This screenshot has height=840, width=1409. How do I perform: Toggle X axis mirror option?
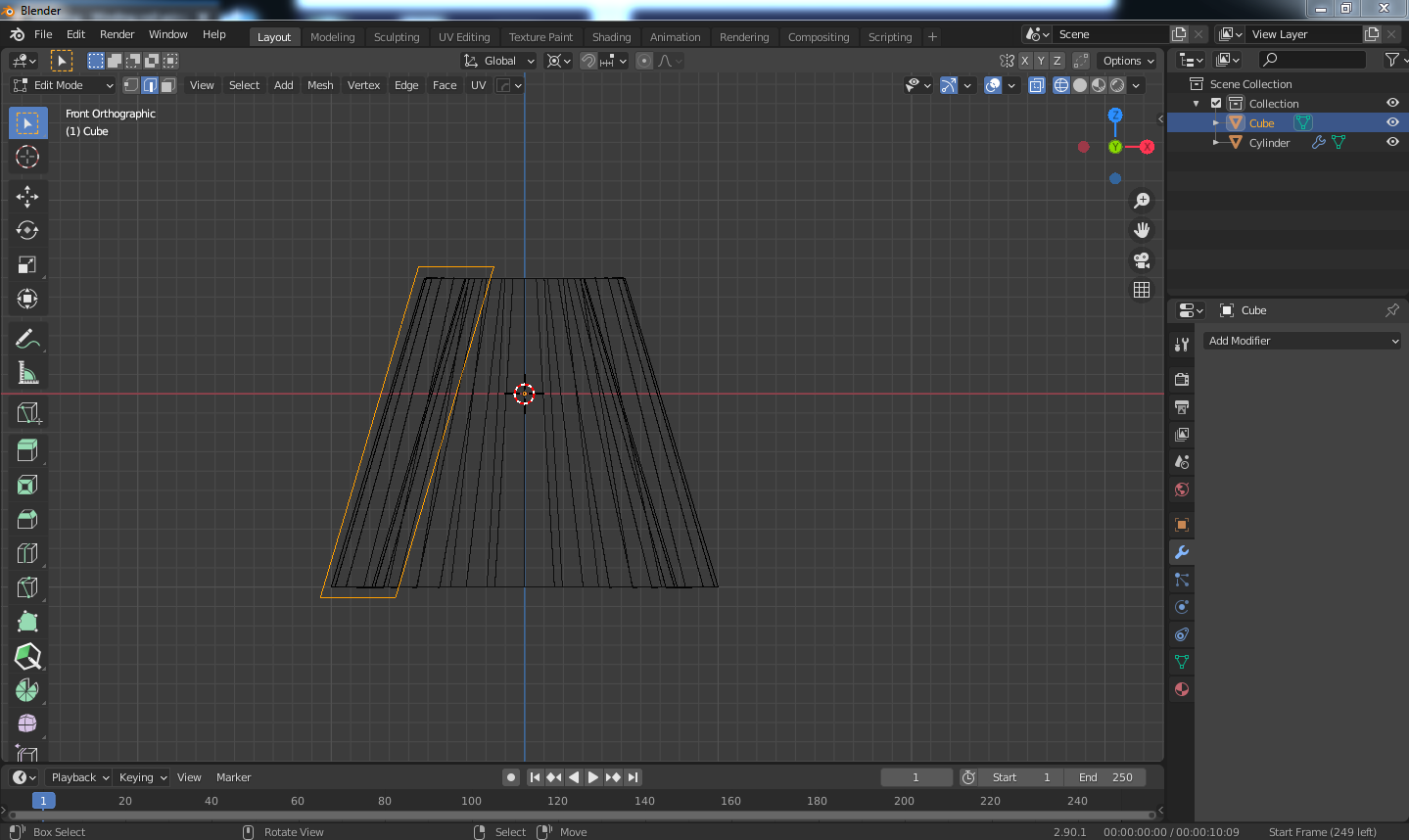(x=1025, y=61)
